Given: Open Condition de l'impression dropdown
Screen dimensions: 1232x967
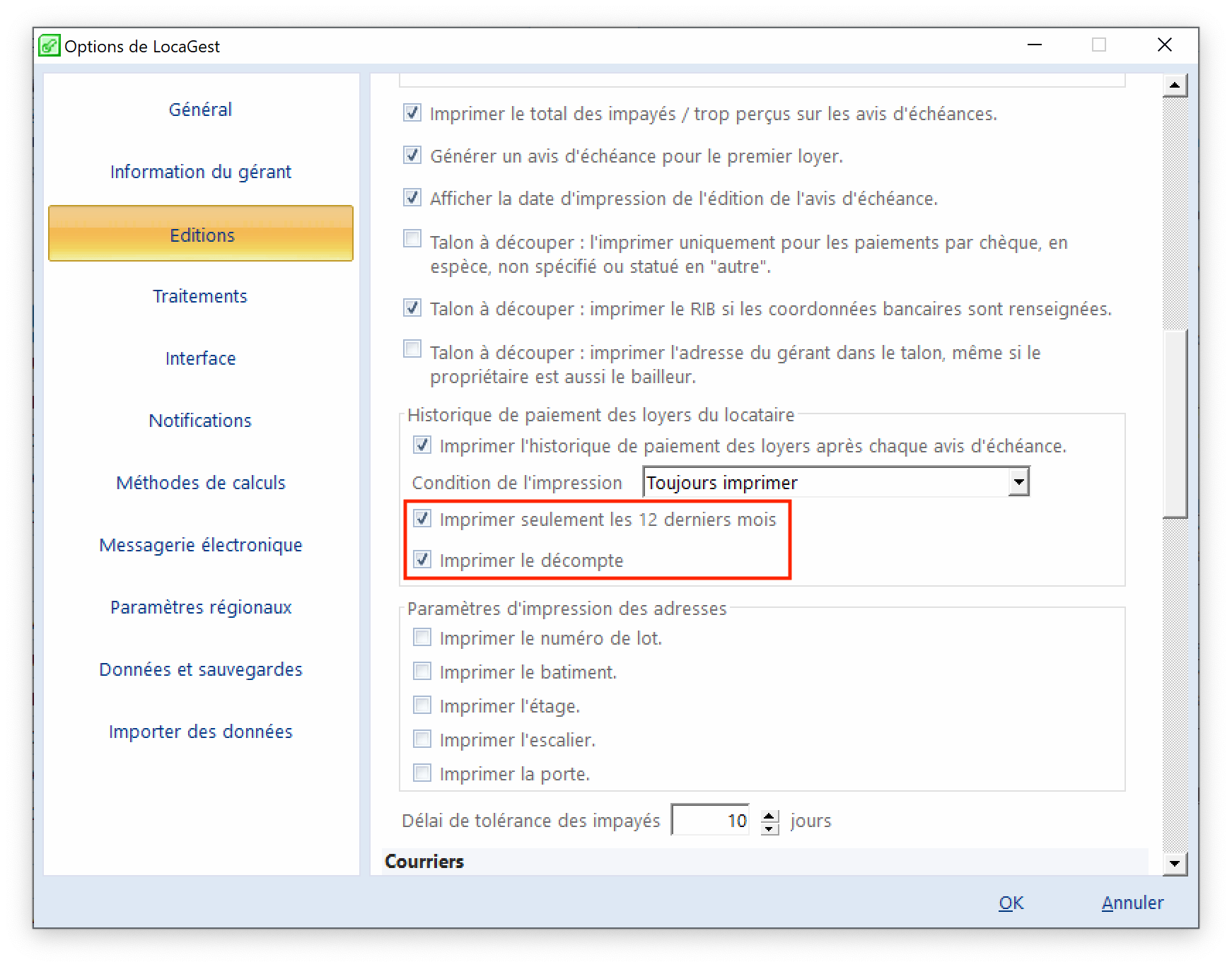Looking at the screenshot, I should coord(836,482).
